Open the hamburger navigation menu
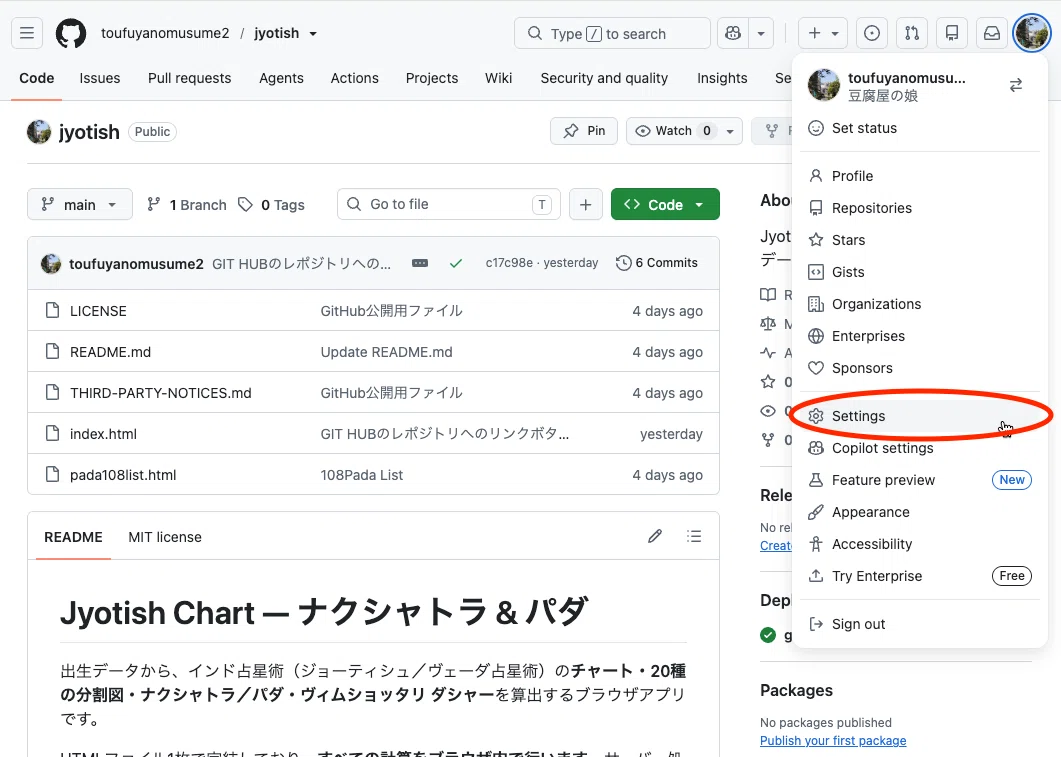This screenshot has height=757, width=1061. (27, 33)
